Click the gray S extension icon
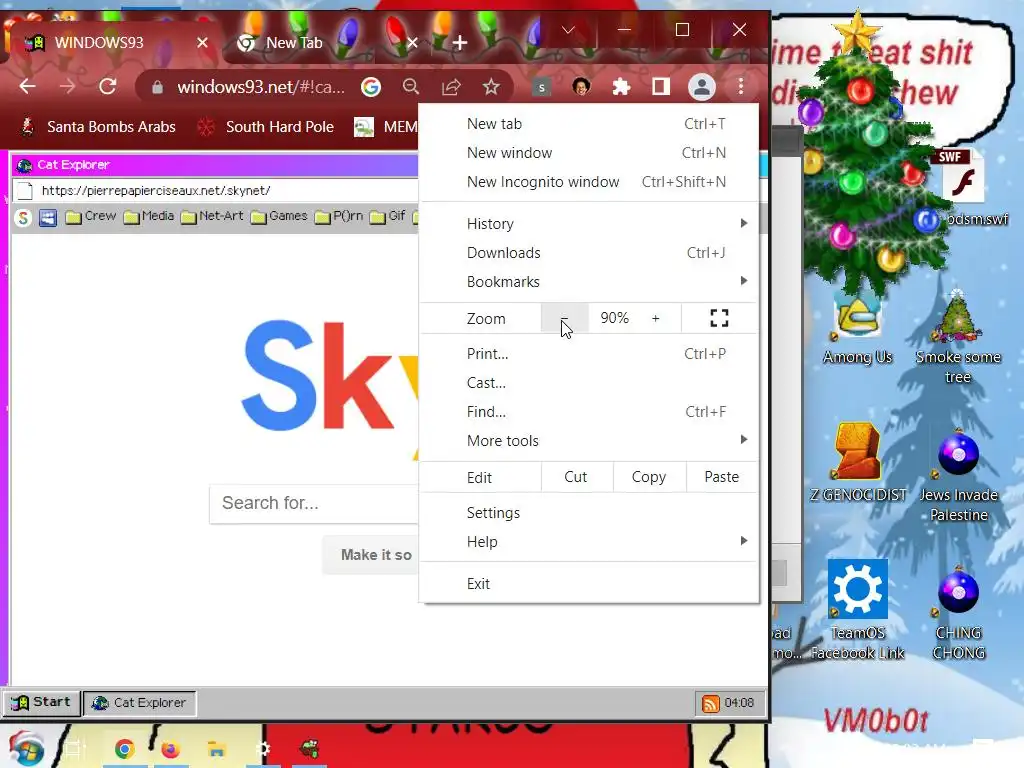 pos(541,86)
